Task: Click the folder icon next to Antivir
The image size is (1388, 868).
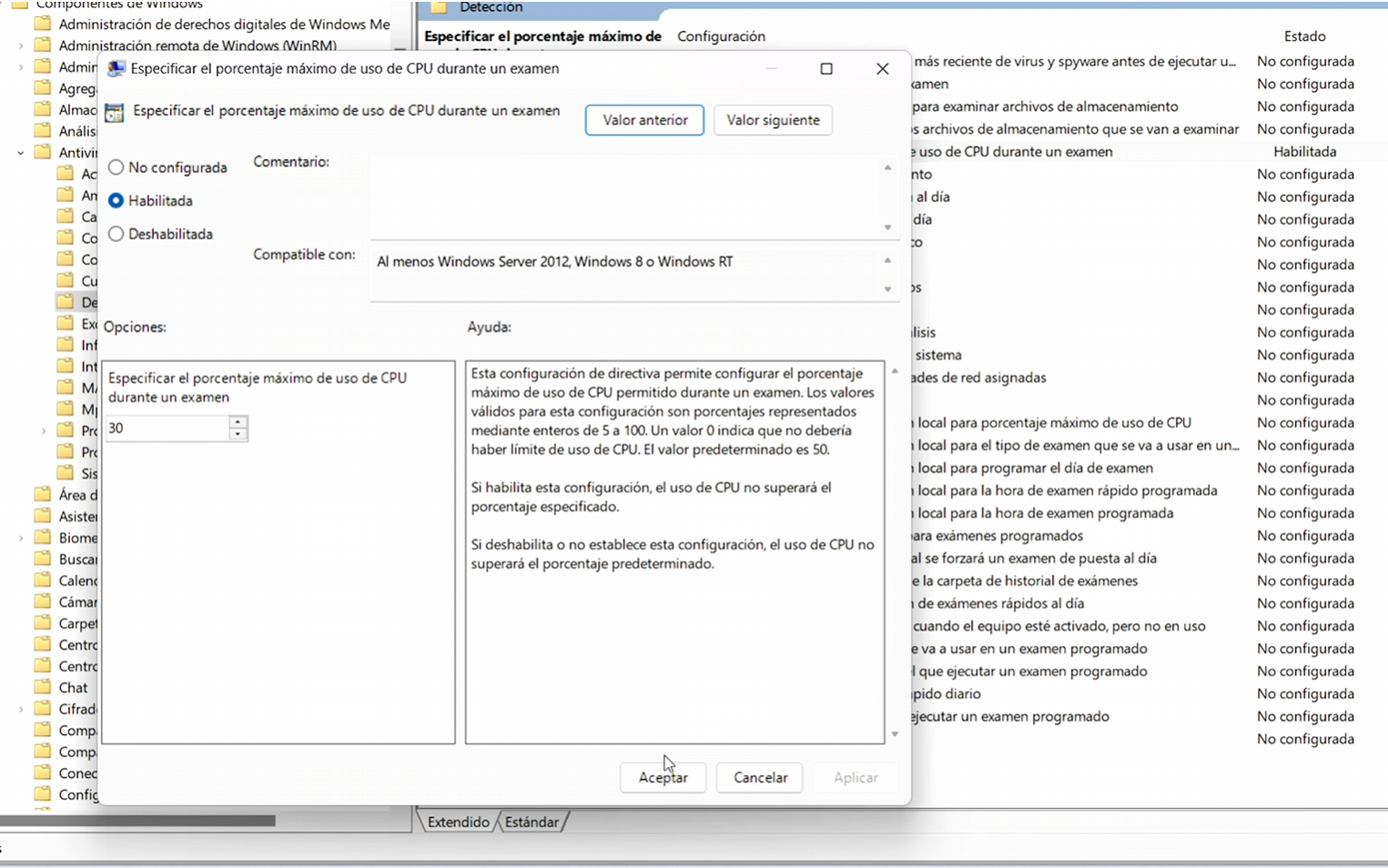Action: 42,152
